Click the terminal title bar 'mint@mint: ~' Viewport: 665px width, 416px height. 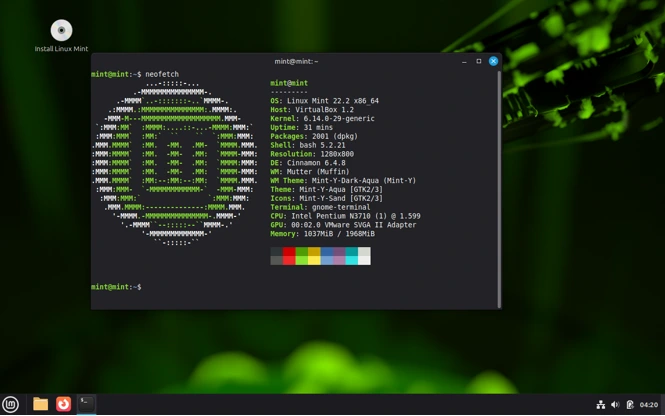(296, 61)
